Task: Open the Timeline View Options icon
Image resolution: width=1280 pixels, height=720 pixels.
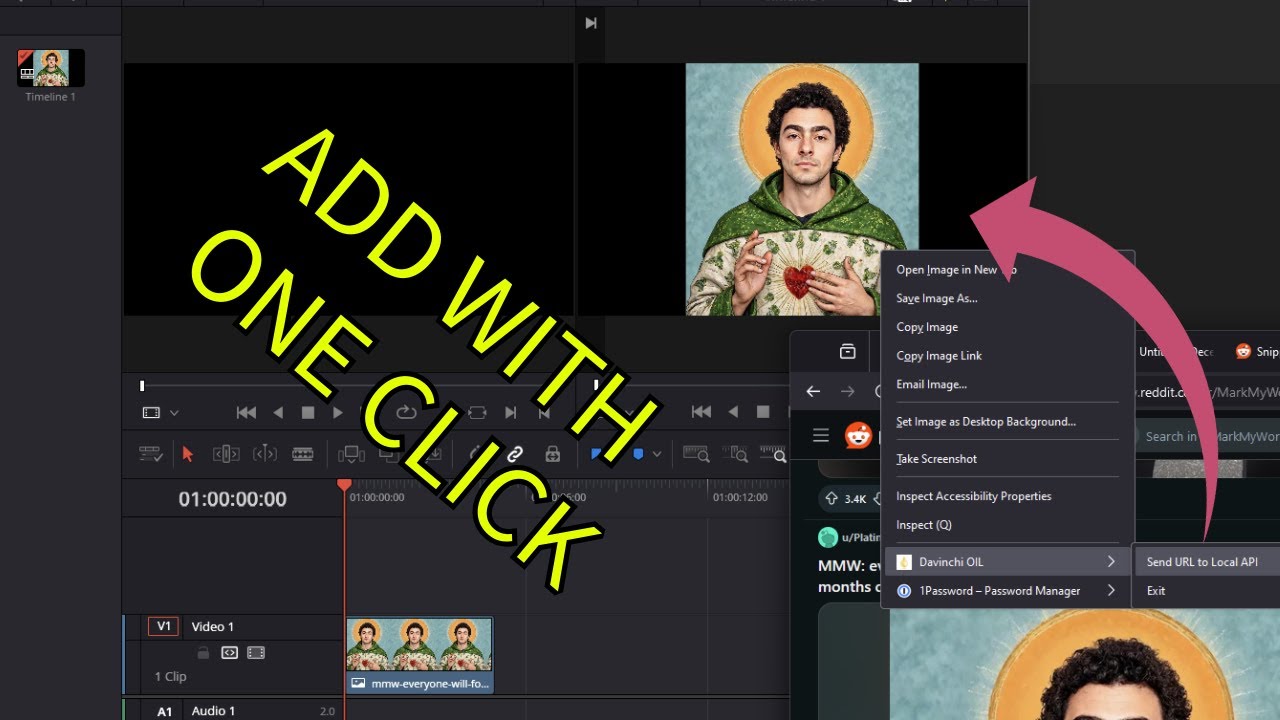Action: point(151,454)
